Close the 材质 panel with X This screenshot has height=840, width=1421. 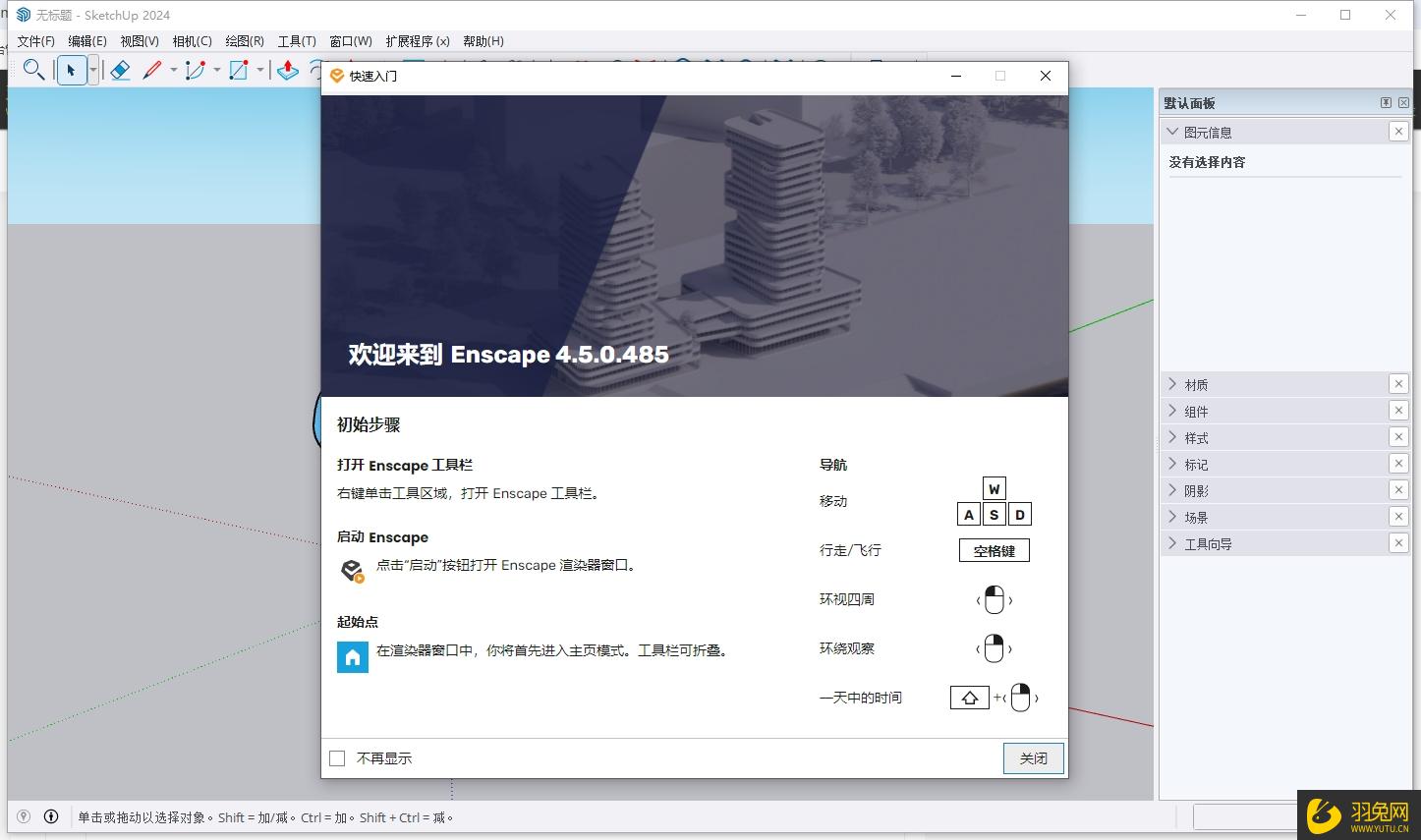click(x=1398, y=384)
